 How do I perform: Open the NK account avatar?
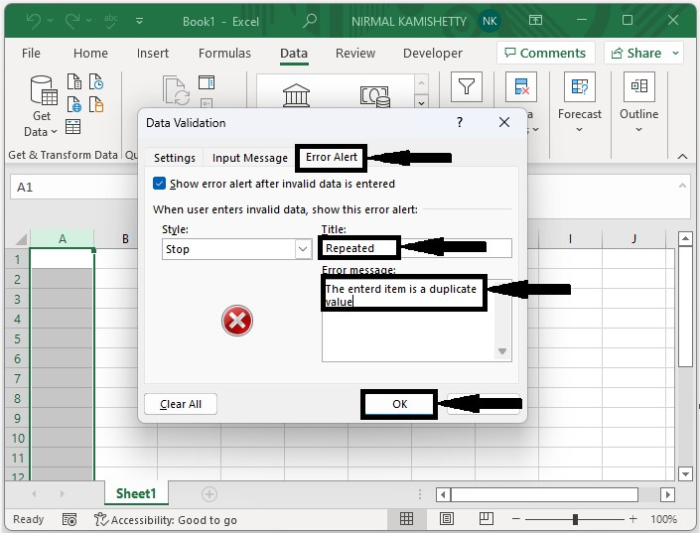click(x=490, y=21)
